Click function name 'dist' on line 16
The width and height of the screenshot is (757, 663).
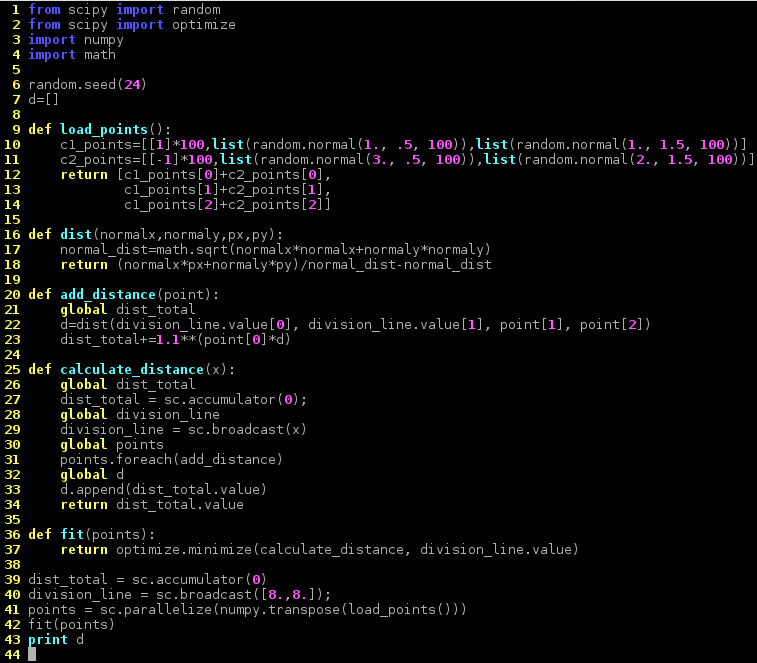tap(76, 235)
